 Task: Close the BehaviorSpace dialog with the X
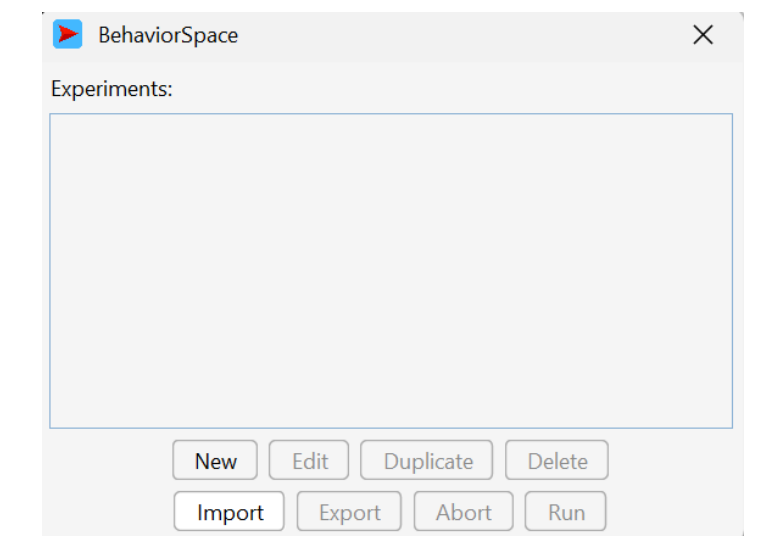click(702, 35)
